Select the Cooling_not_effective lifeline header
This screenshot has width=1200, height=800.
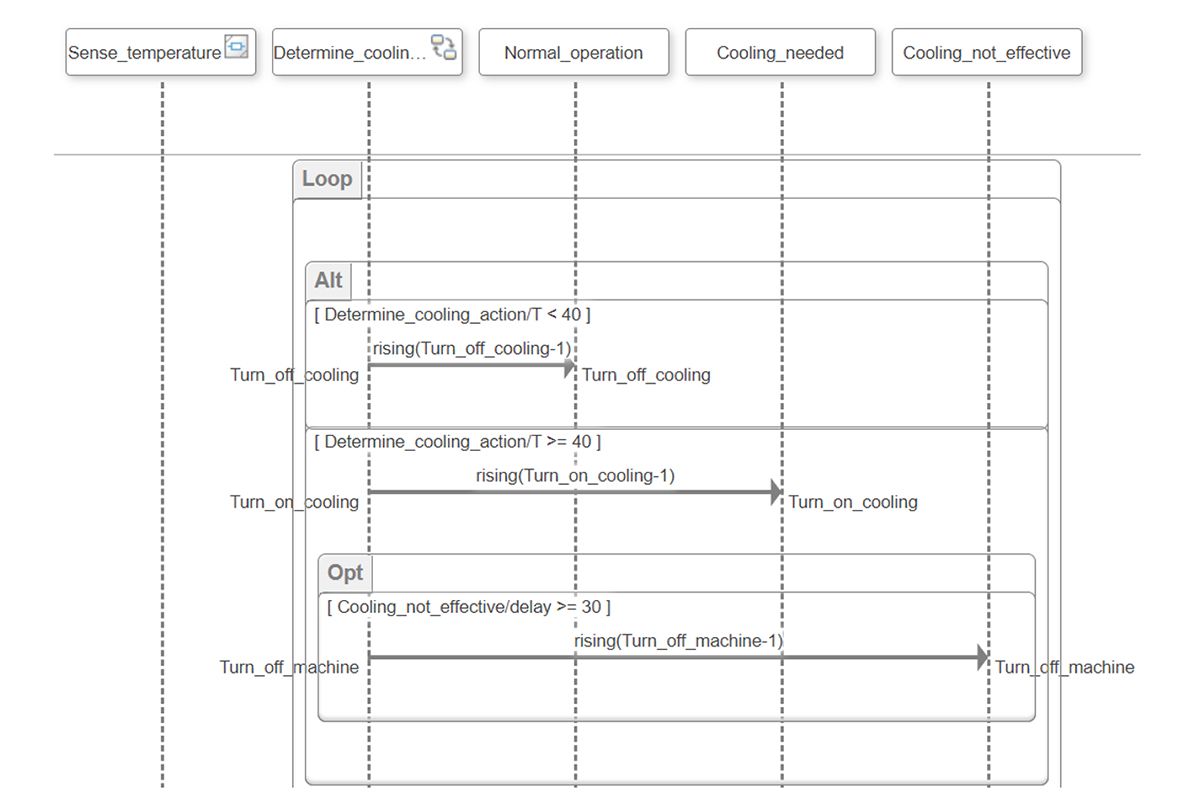pyautogui.click(x=987, y=51)
